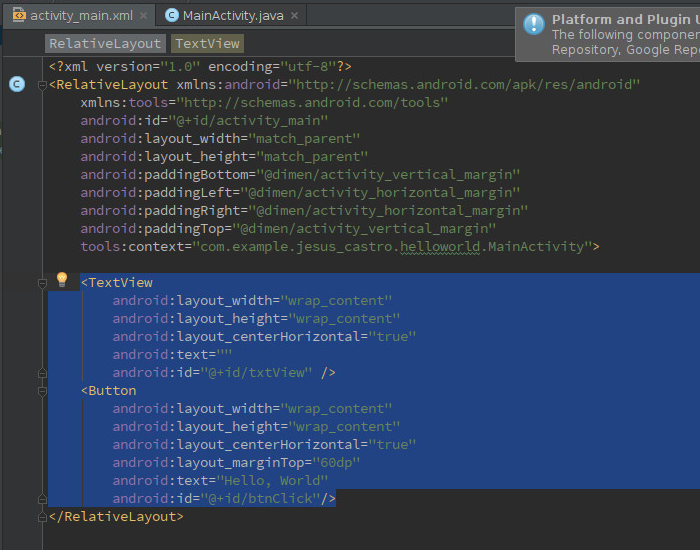700x550 pixels.
Task: Click Button's layout_centerHorizontal attribute
Action: coord(264,445)
